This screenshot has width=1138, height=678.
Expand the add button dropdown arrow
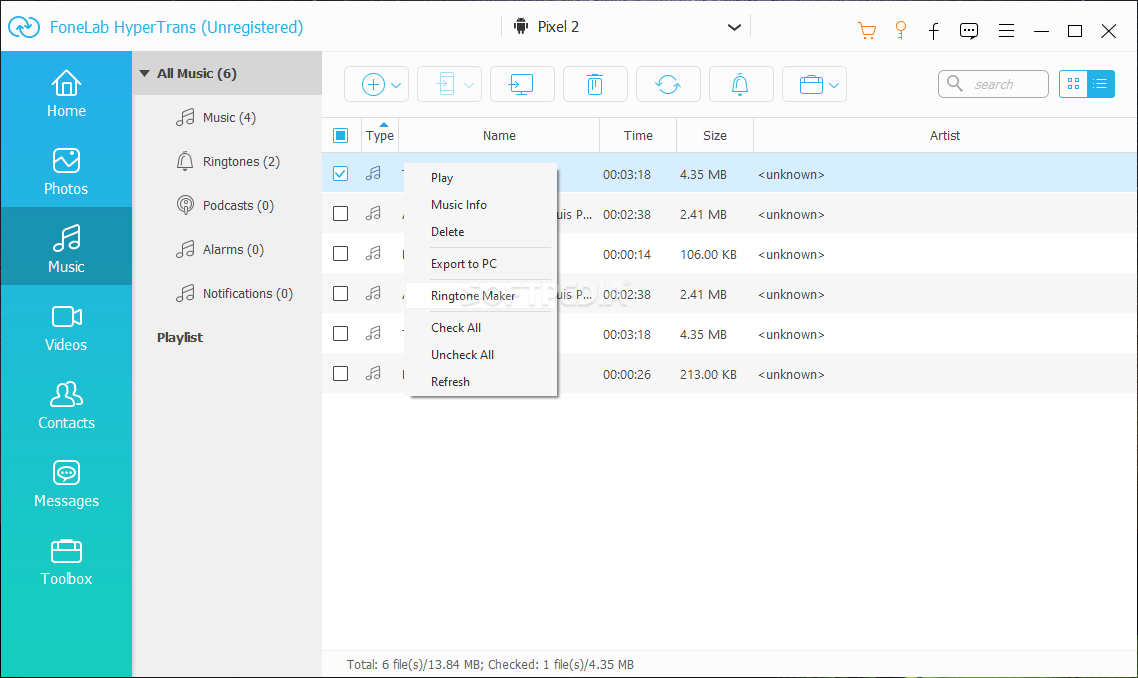396,85
